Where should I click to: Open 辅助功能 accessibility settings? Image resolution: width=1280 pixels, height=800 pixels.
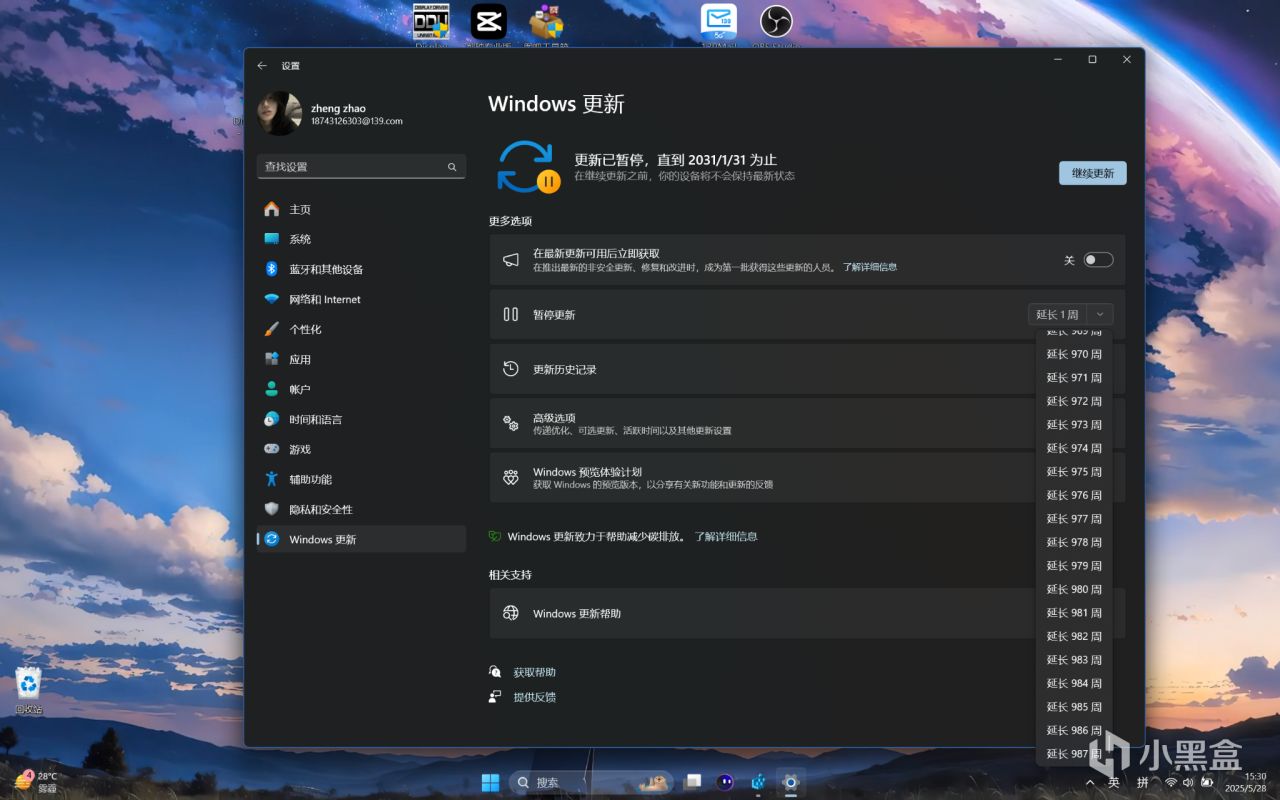(x=361, y=479)
